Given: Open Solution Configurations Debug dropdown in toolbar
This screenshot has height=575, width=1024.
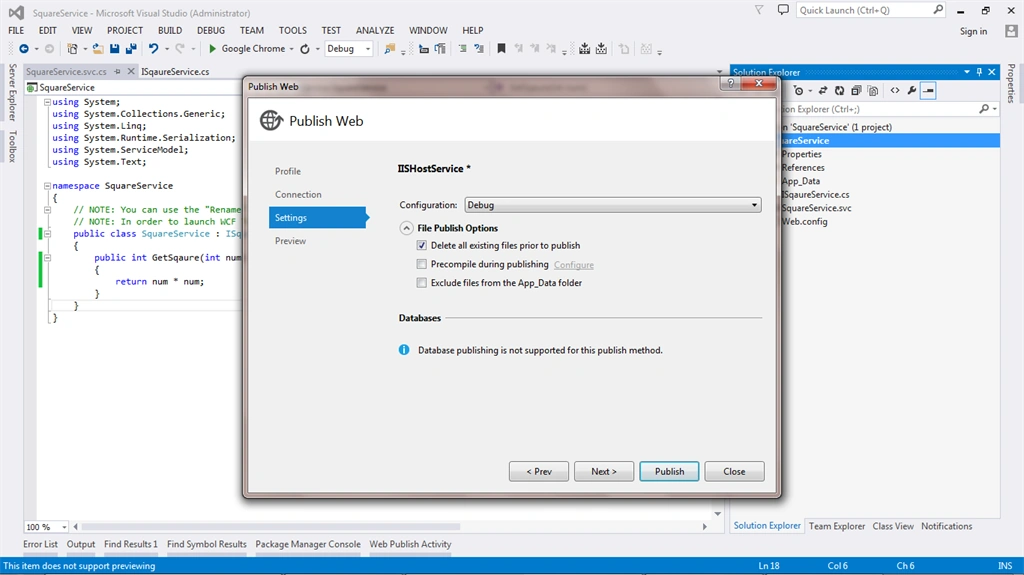Looking at the screenshot, I should 349,49.
